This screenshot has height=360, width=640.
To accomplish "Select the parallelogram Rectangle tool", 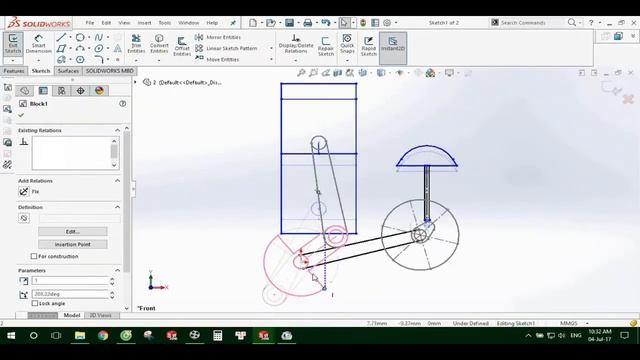I will tap(61, 49).
